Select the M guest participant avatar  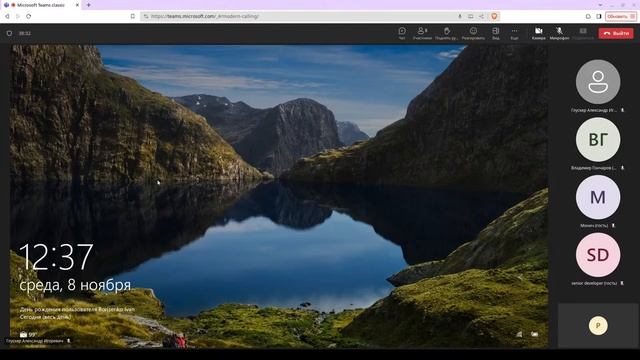pos(598,197)
